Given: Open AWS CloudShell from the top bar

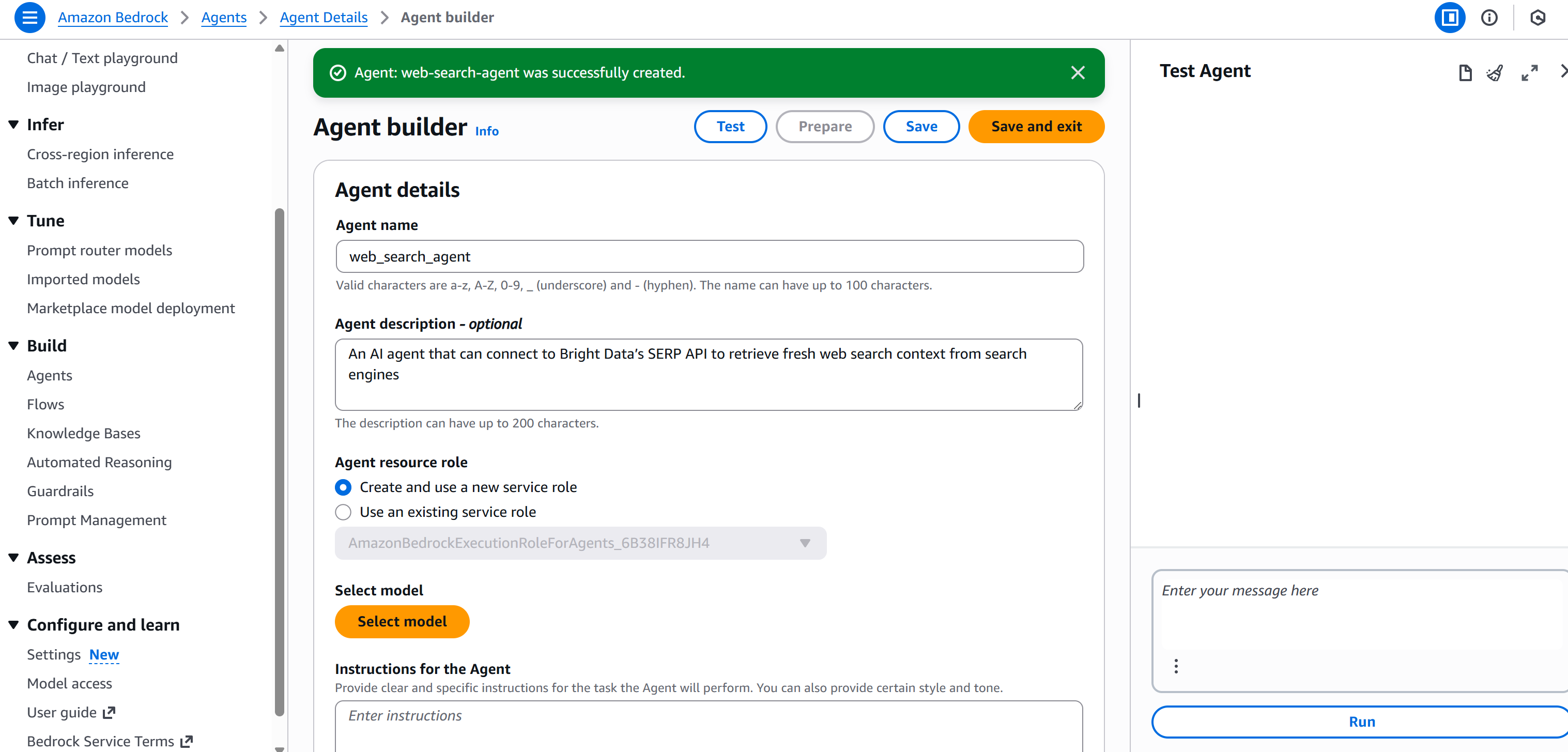Looking at the screenshot, I should (1538, 18).
